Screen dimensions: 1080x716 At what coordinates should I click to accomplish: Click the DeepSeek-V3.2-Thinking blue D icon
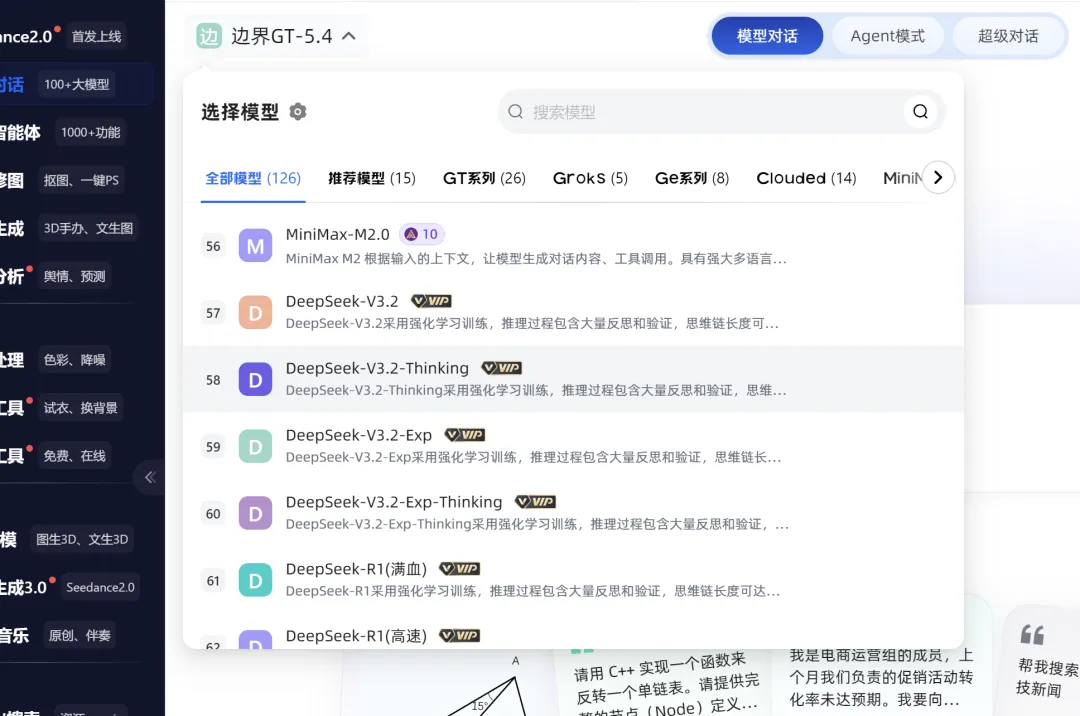[x=255, y=379]
